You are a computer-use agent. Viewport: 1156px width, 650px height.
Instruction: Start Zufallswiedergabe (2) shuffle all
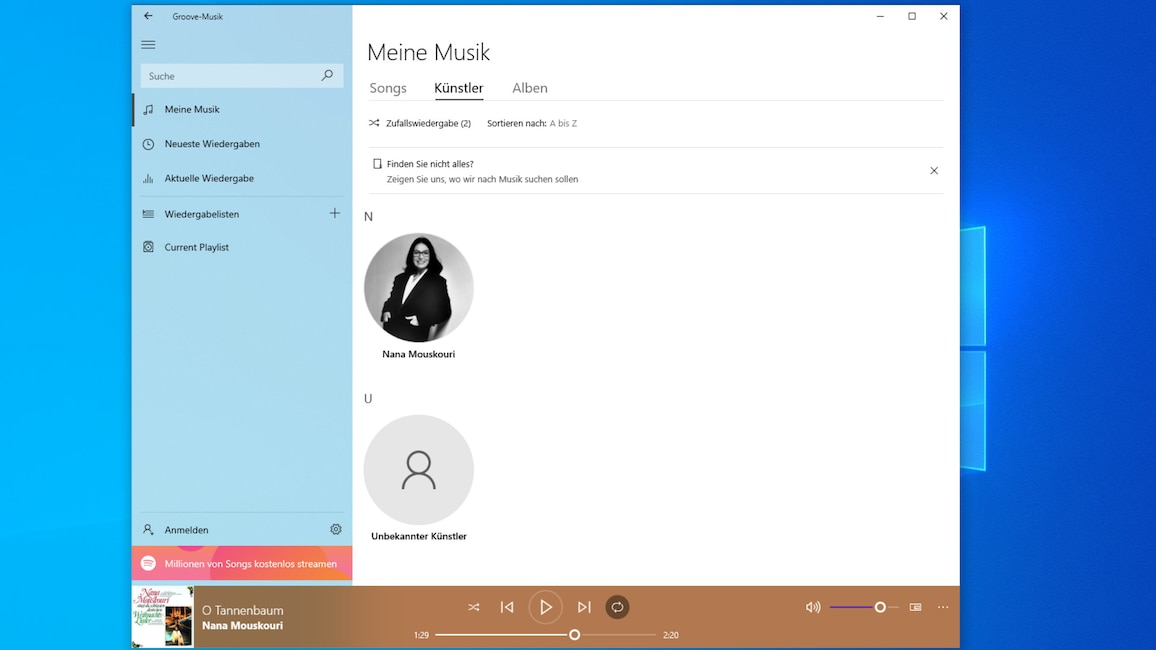pyautogui.click(x=419, y=123)
